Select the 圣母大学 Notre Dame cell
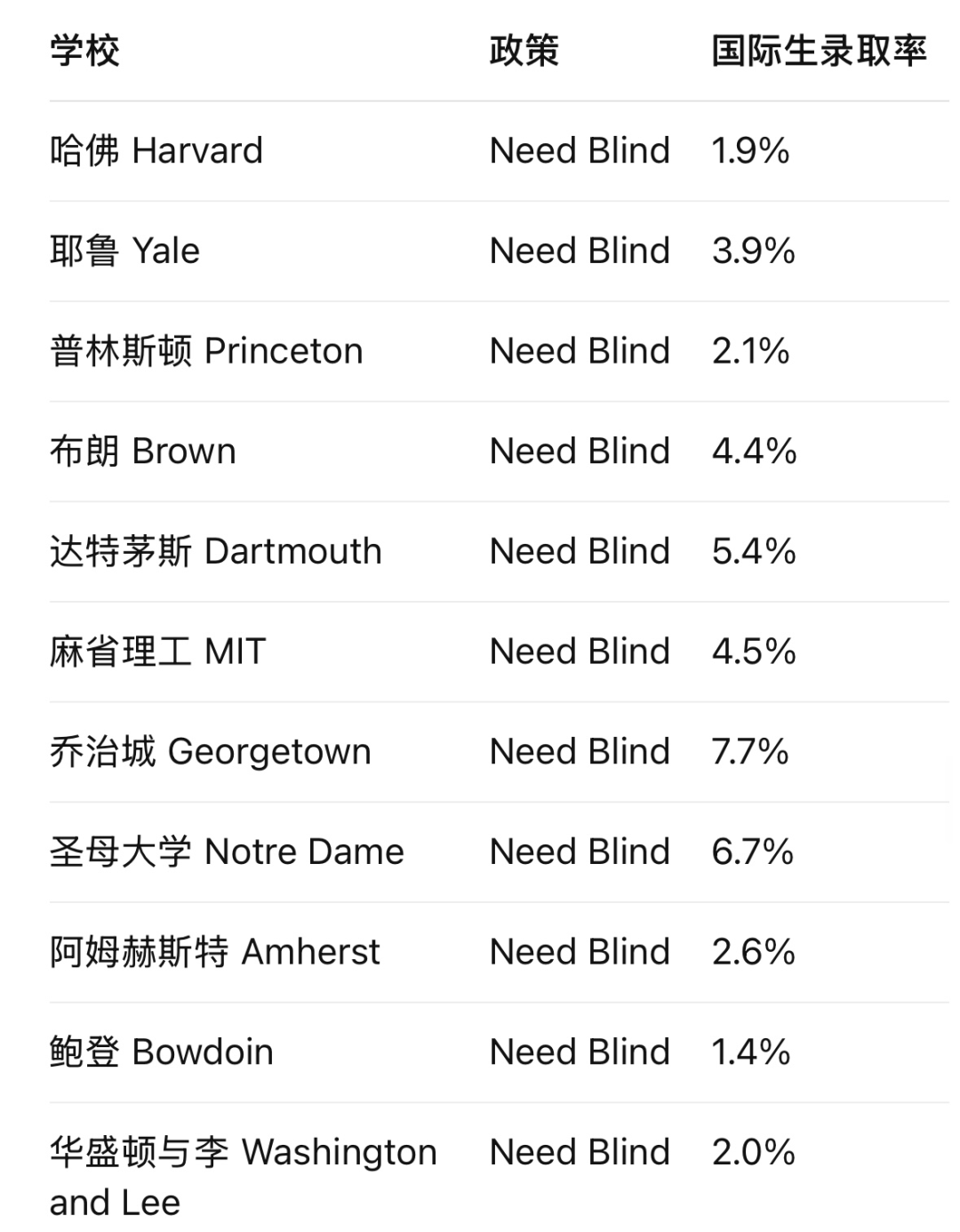Image resolution: width=960 pixels, height=1232 pixels. 227,852
